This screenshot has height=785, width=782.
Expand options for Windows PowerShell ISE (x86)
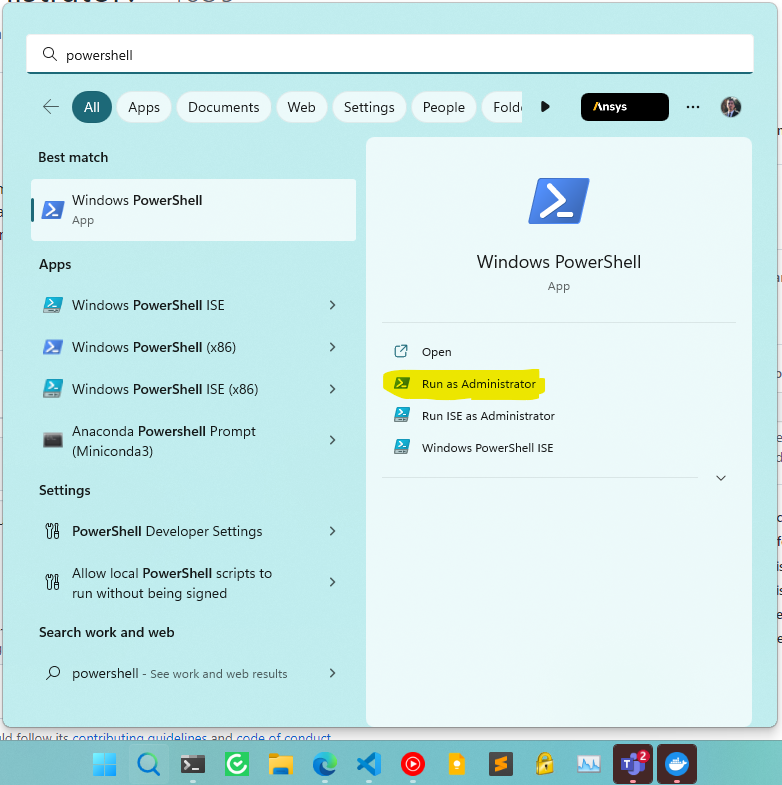click(x=332, y=389)
